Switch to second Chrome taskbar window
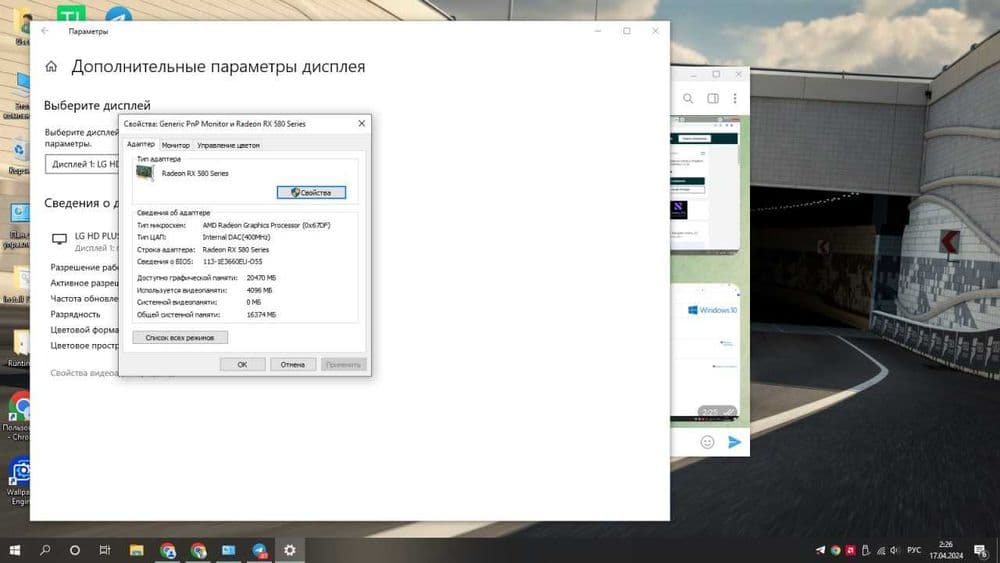 (x=198, y=550)
